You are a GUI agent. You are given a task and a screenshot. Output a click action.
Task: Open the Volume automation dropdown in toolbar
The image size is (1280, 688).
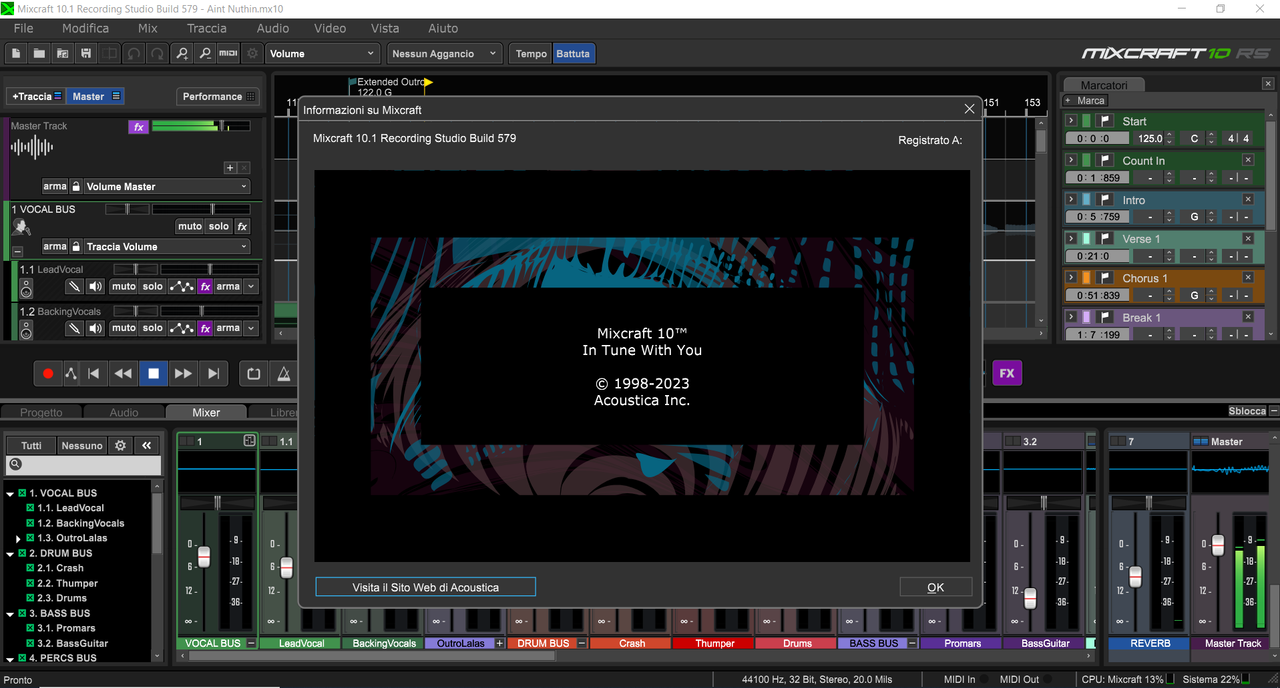(x=323, y=54)
